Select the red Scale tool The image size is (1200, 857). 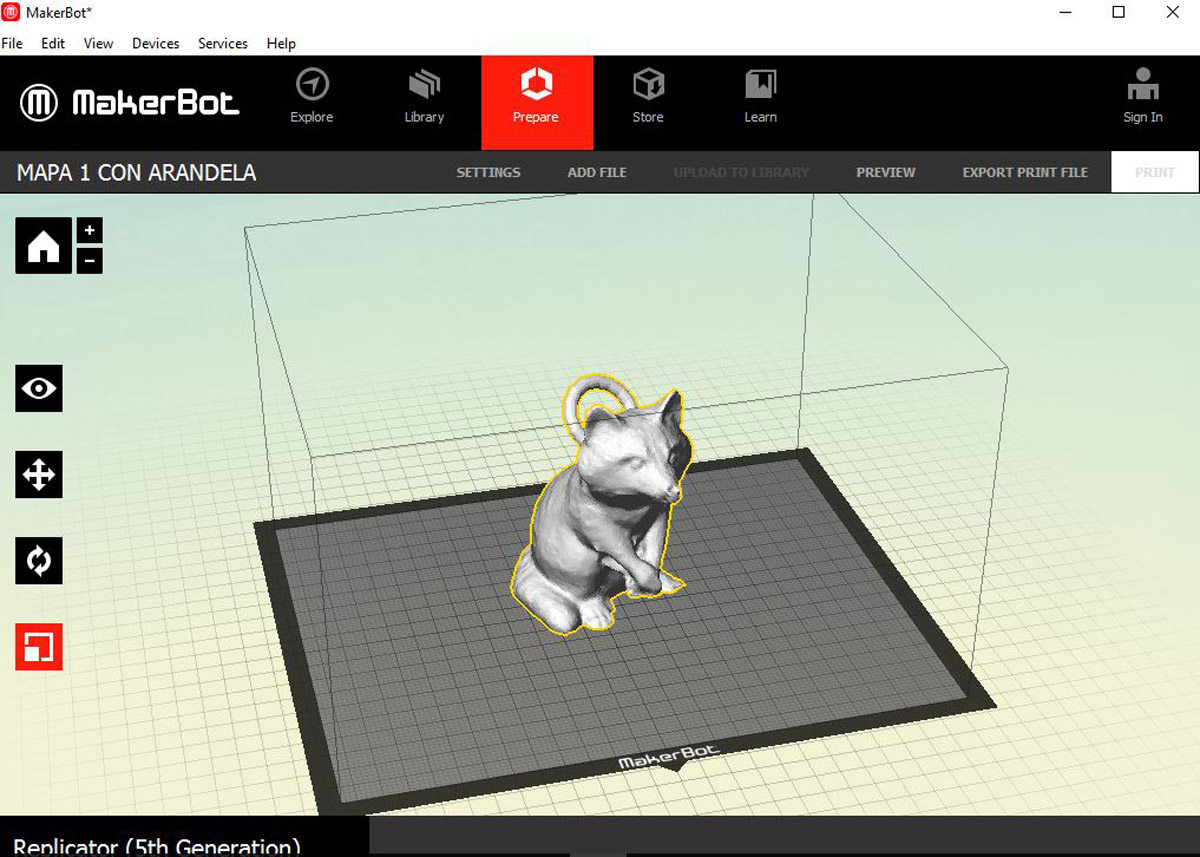(39, 647)
